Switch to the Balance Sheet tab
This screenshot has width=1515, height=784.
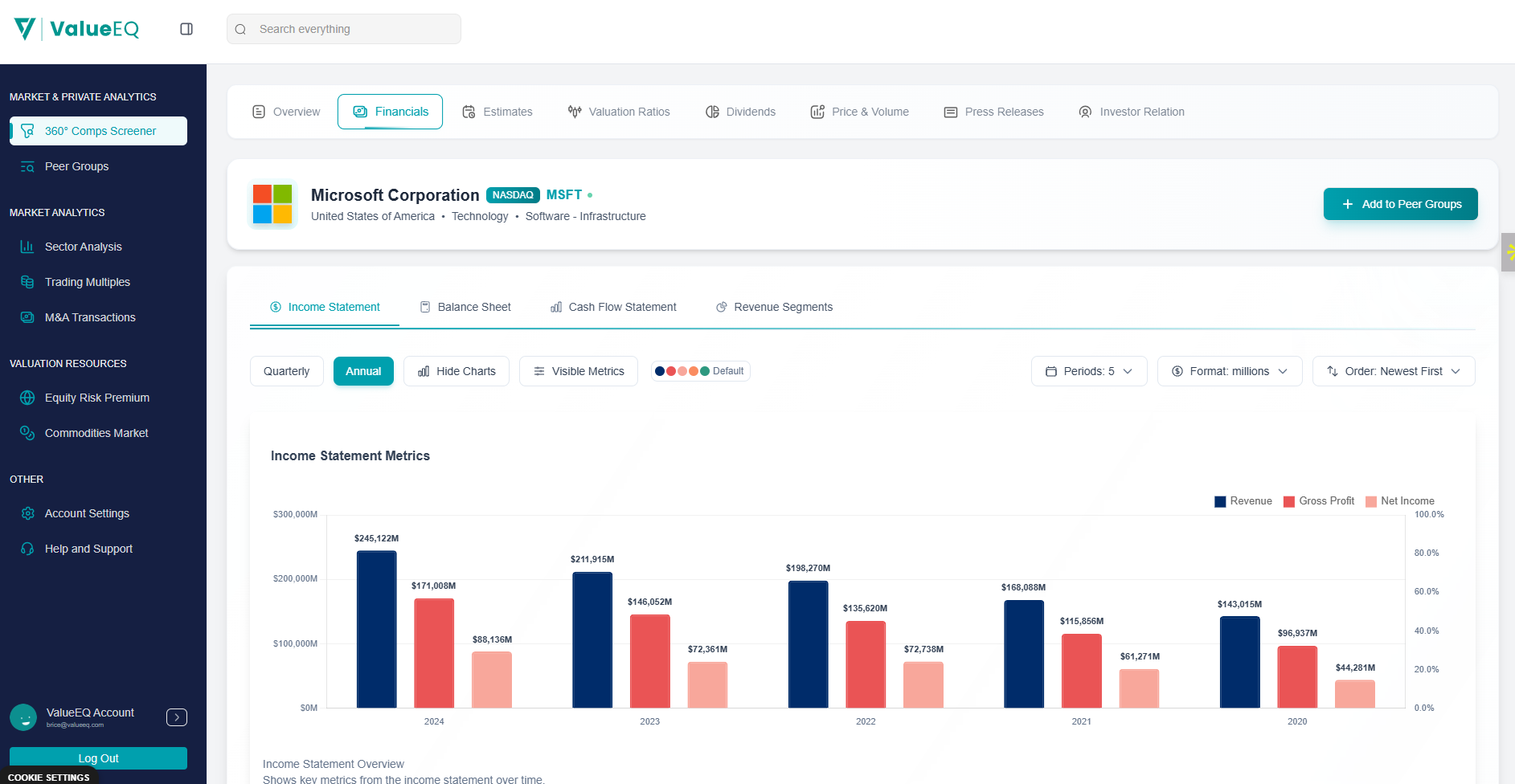465,307
